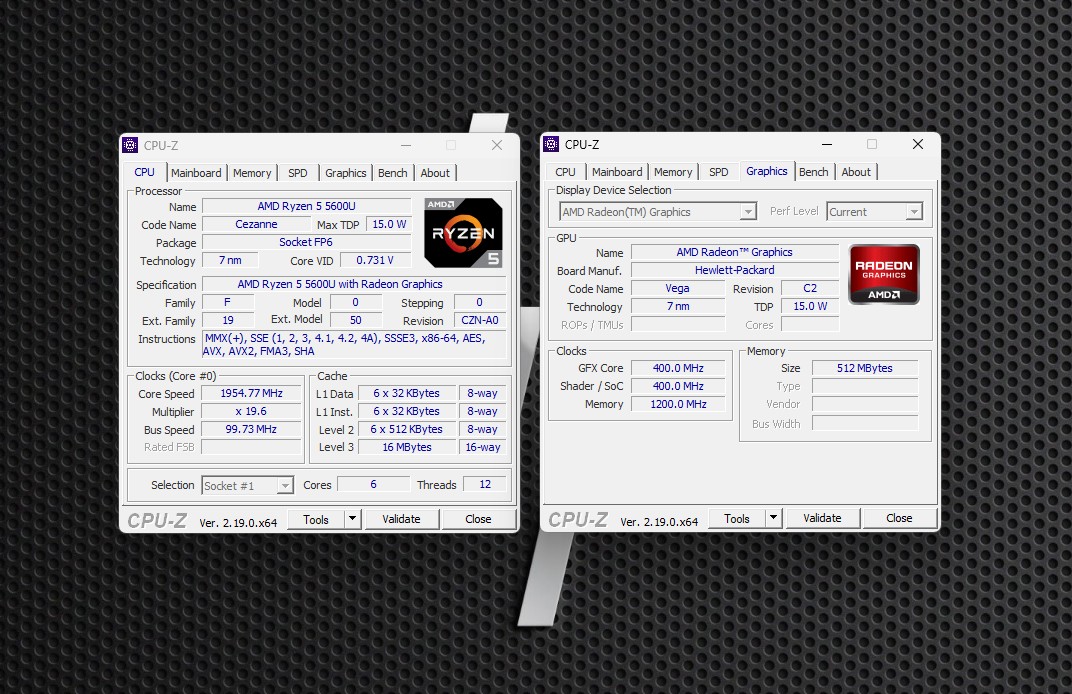Image resolution: width=1072 pixels, height=694 pixels.
Task: Minimize the left CPU-Z window
Action: (406, 145)
